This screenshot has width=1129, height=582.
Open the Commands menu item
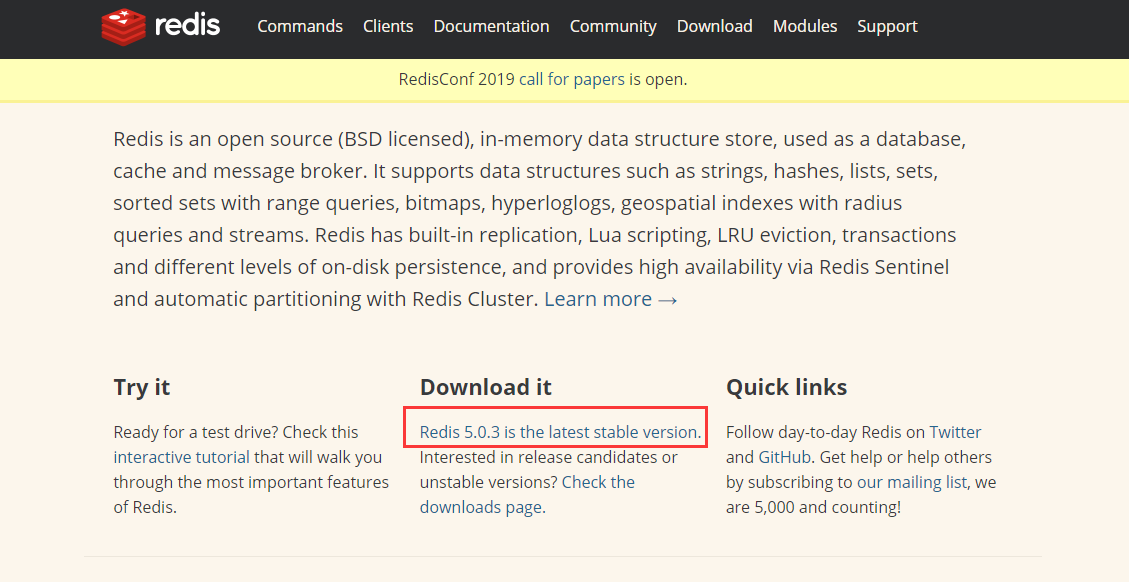tap(300, 27)
